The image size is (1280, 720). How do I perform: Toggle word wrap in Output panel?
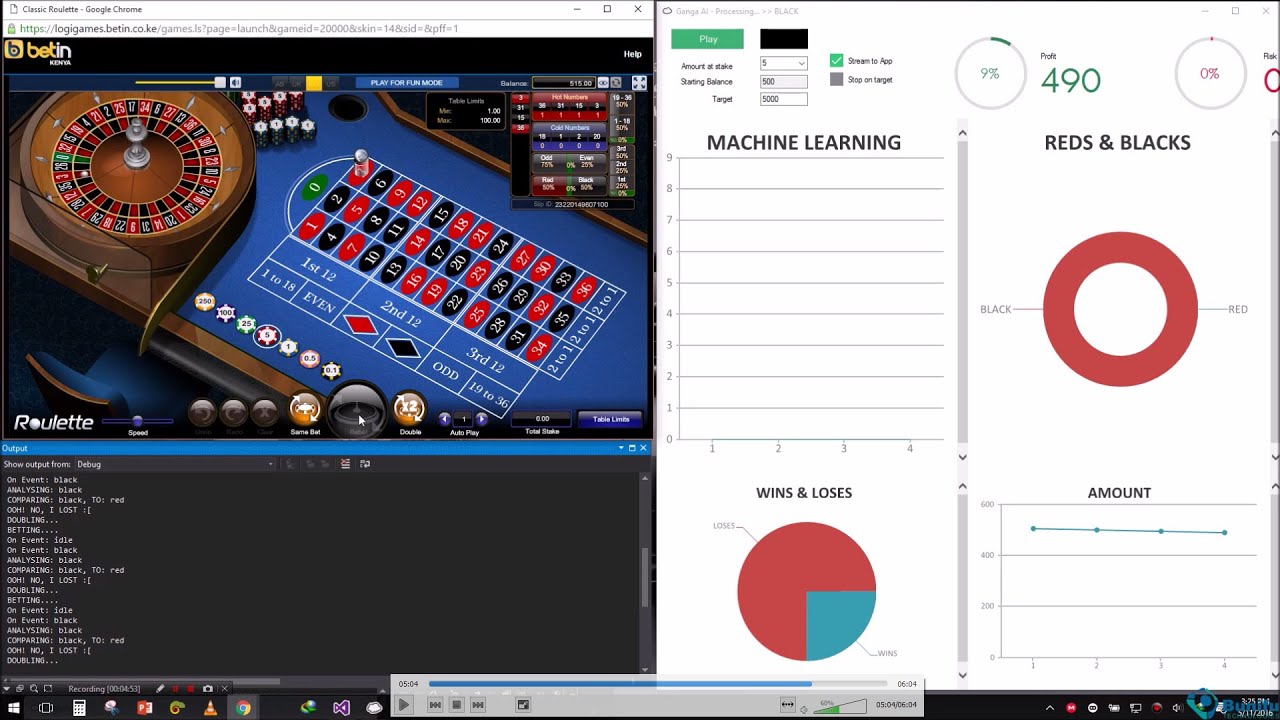click(x=365, y=464)
